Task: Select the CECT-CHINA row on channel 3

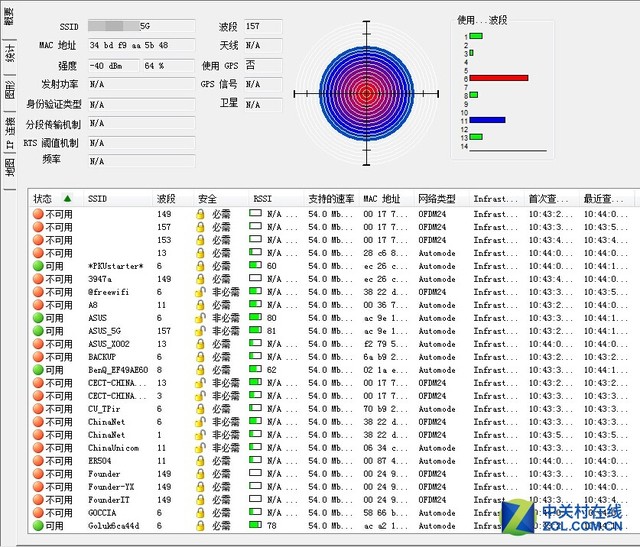Action: pyautogui.click(x=333, y=396)
